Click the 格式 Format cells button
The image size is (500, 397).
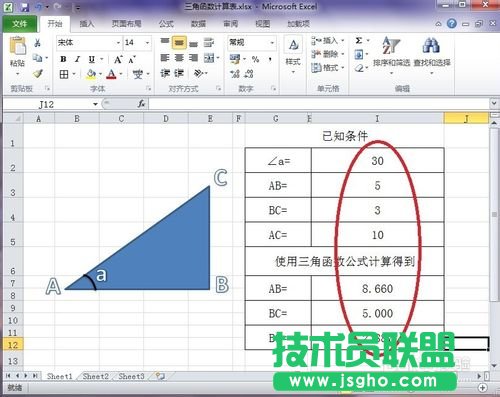(x=327, y=68)
